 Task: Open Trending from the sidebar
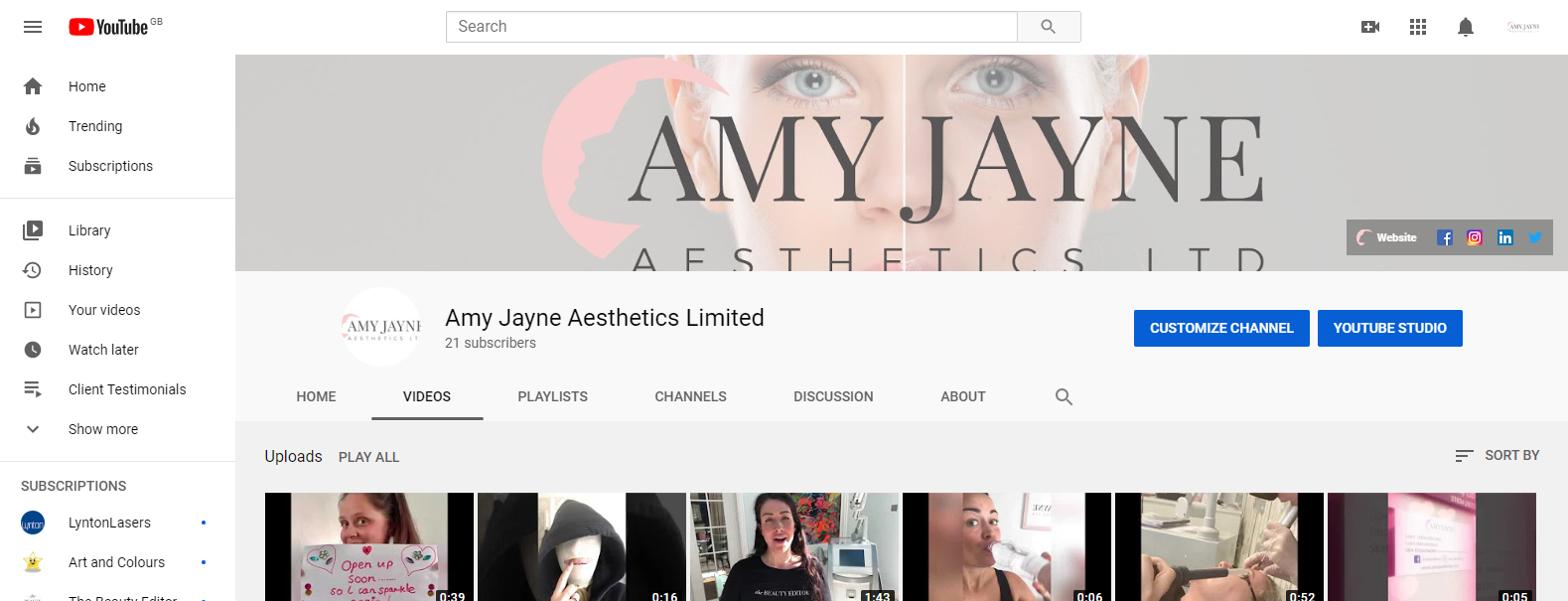pyautogui.click(x=117, y=126)
